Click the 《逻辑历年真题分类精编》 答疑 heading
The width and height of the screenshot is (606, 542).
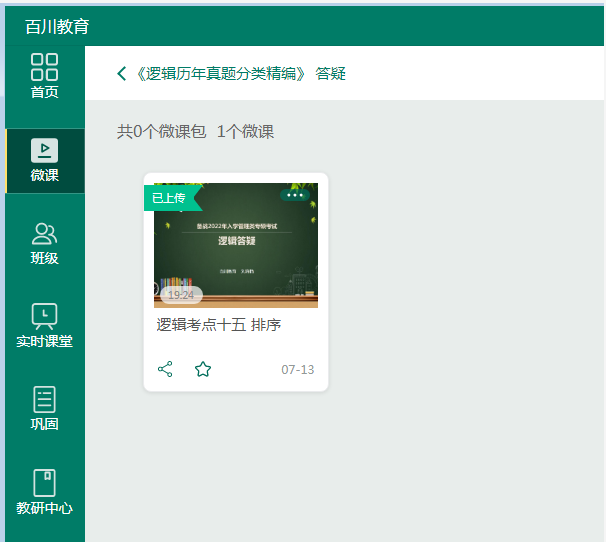pyautogui.click(x=241, y=73)
